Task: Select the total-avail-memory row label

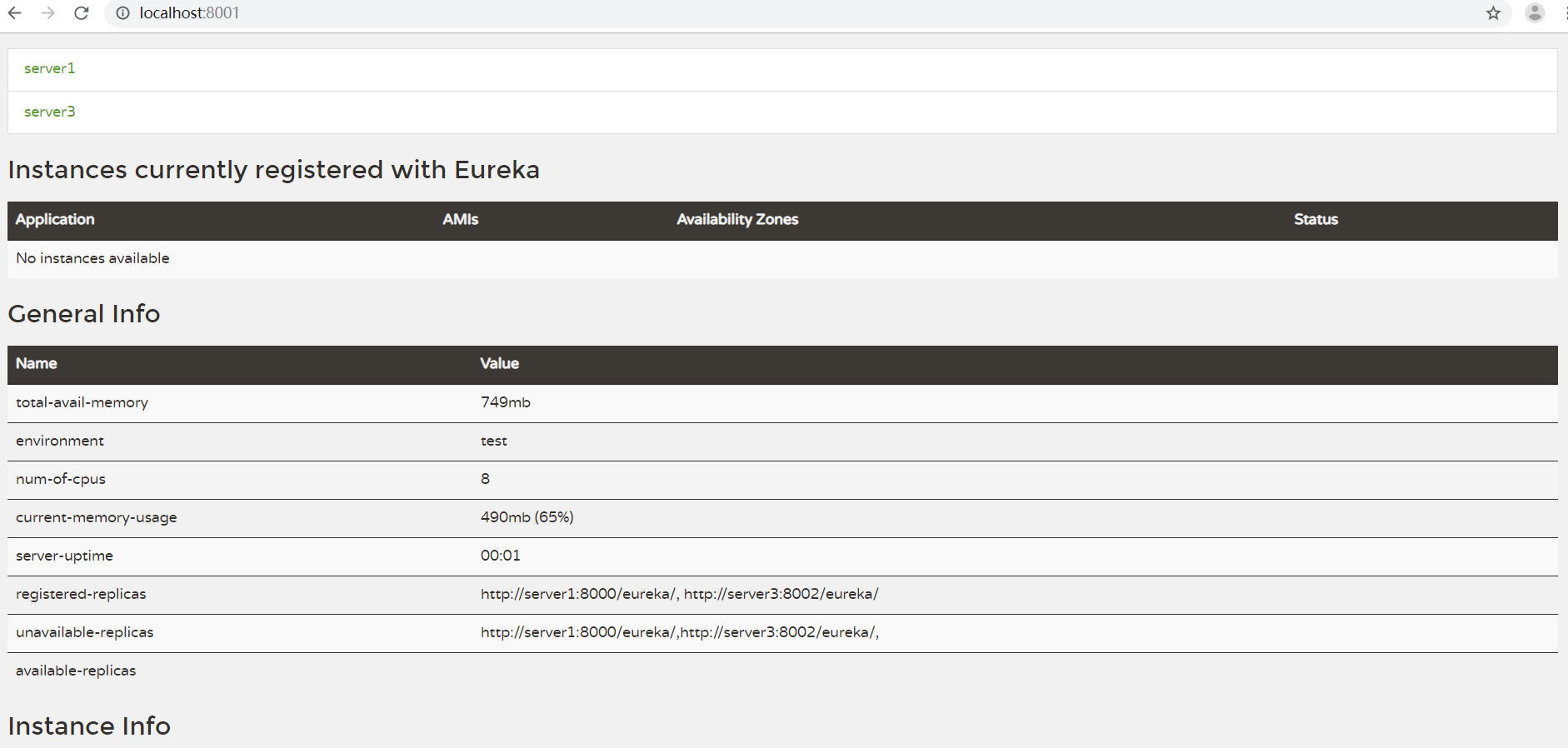Action: click(82, 402)
